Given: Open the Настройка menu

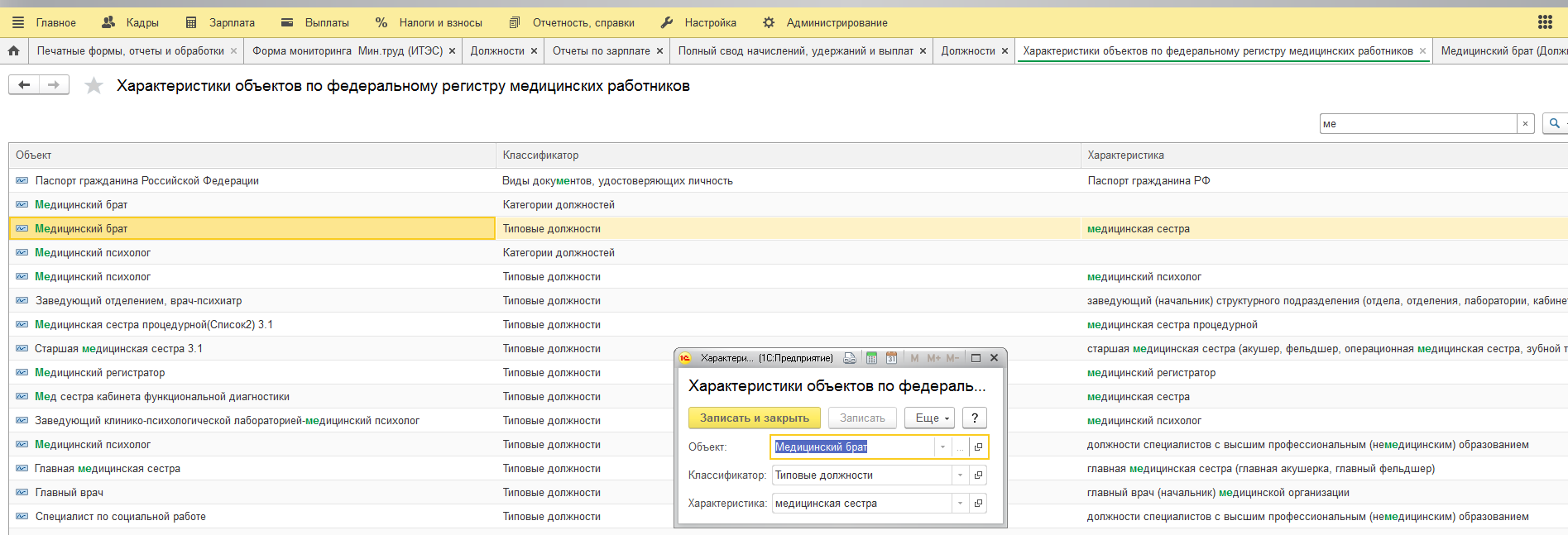Looking at the screenshot, I should [x=698, y=22].
